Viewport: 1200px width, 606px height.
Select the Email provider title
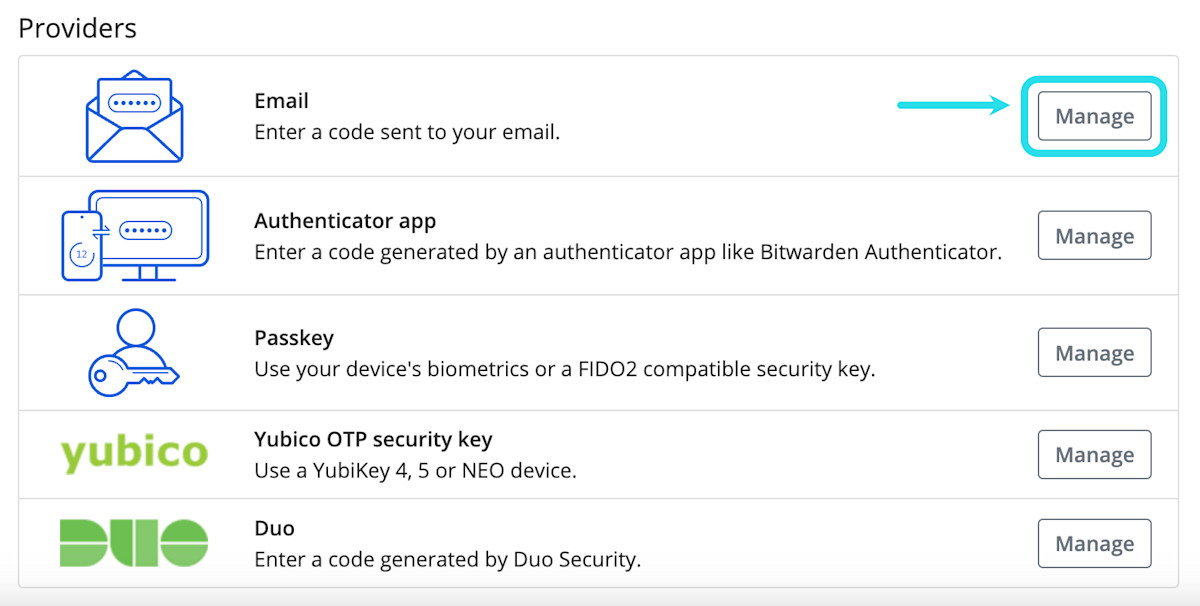[x=281, y=101]
